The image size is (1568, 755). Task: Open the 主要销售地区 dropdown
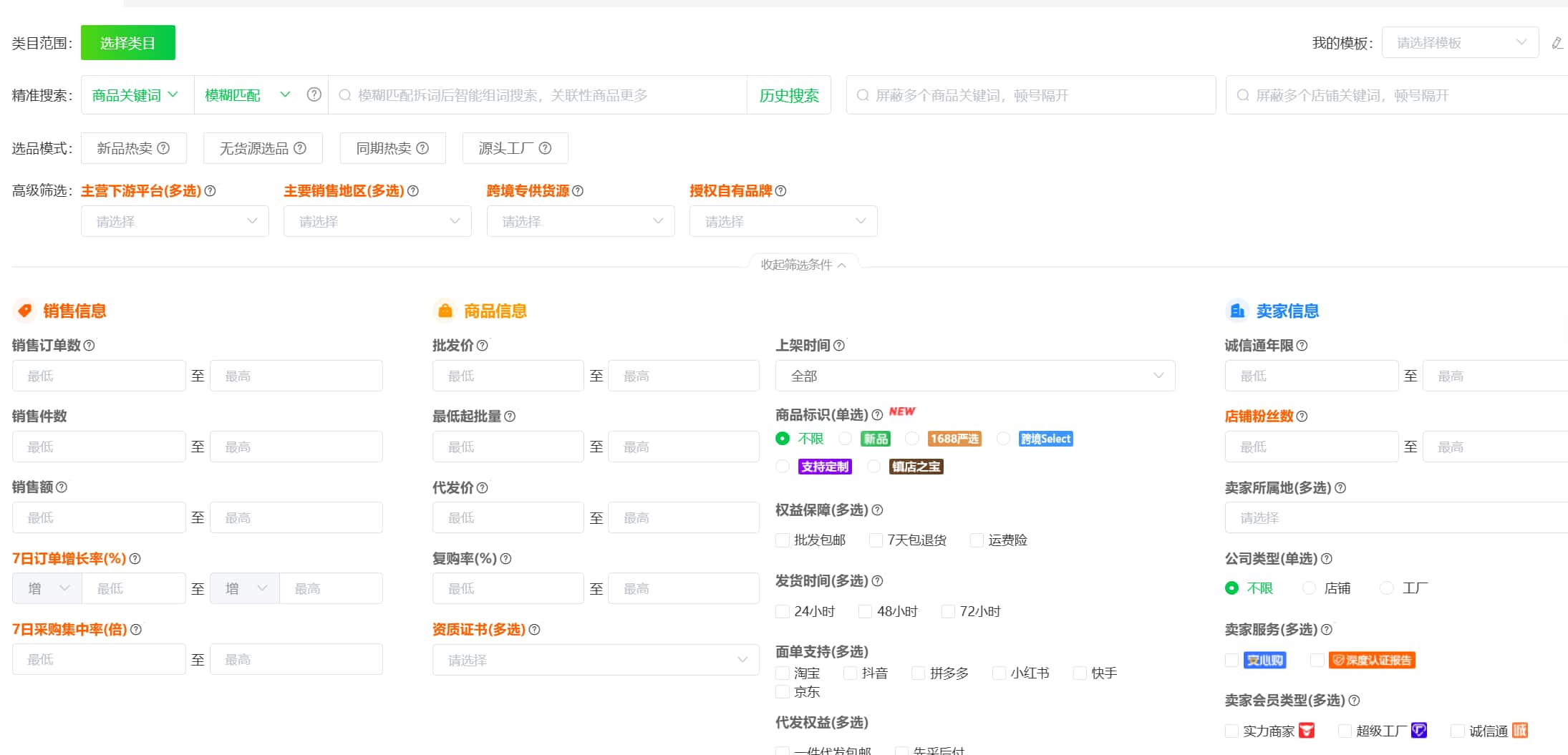(377, 221)
